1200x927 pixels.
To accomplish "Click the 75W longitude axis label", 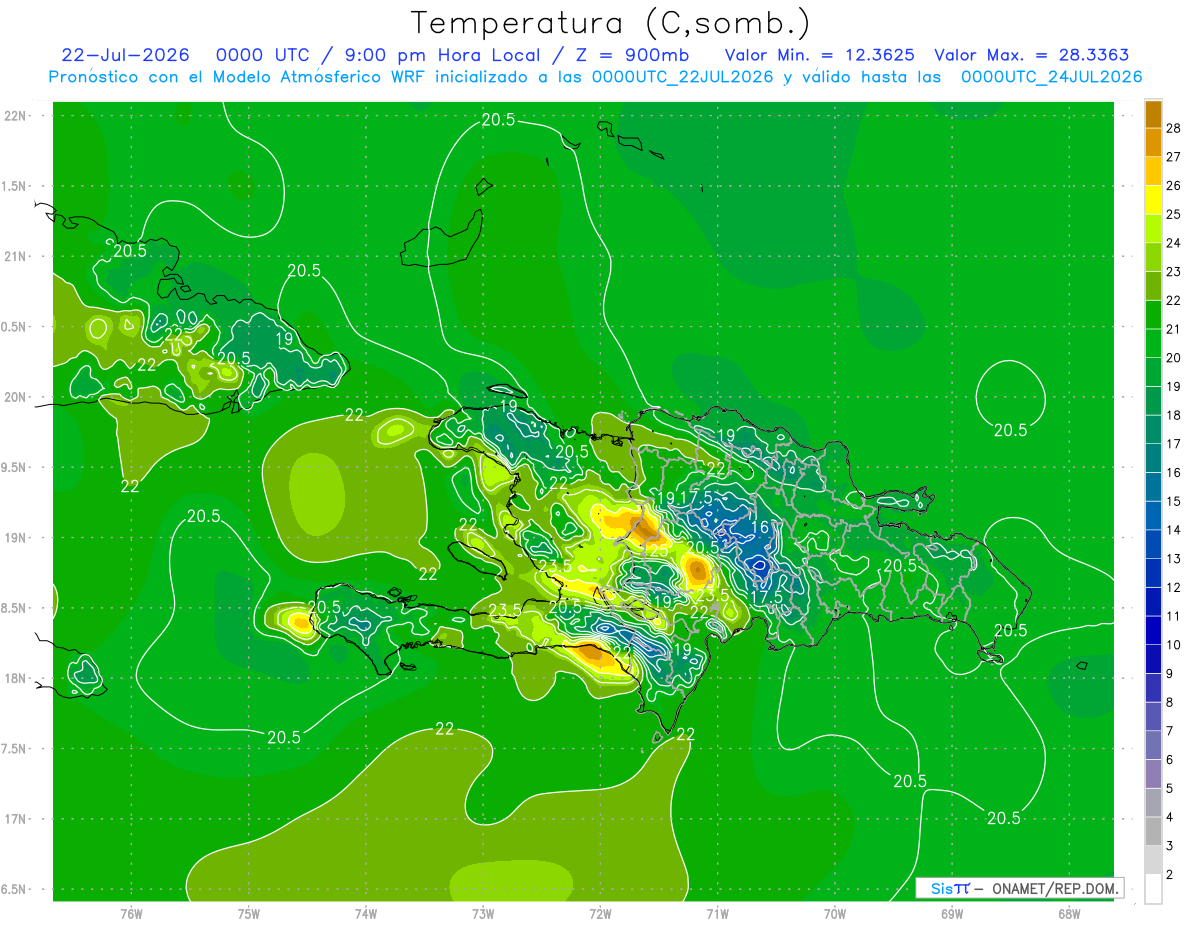I will (x=249, y=914).
